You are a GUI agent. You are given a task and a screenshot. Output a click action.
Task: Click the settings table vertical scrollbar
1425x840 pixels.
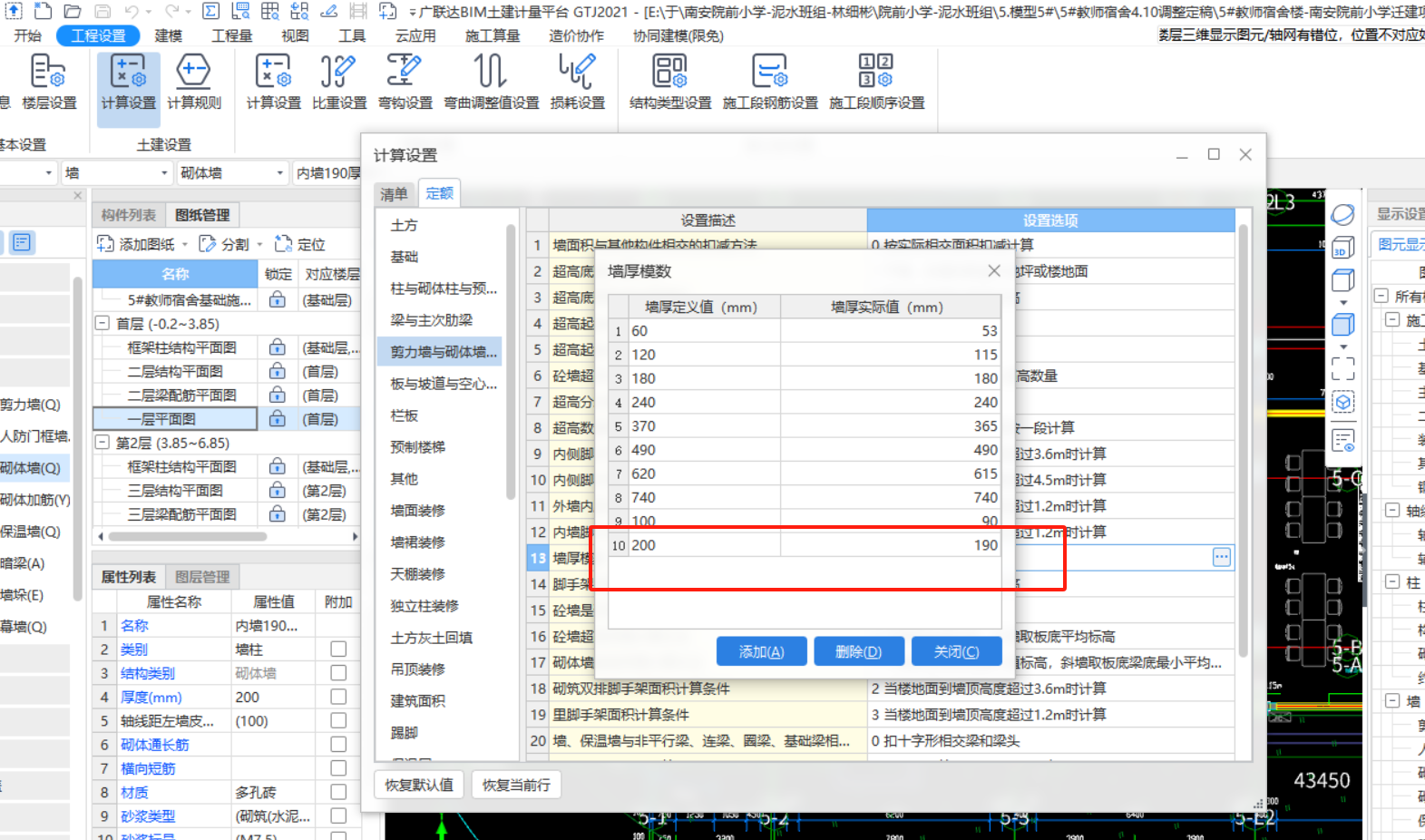(1243, 440)
